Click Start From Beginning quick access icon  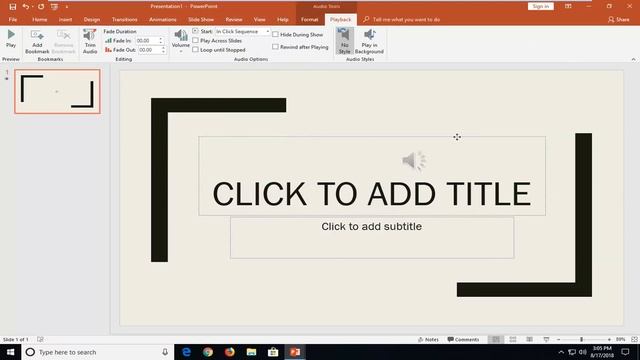click(54, 7)
